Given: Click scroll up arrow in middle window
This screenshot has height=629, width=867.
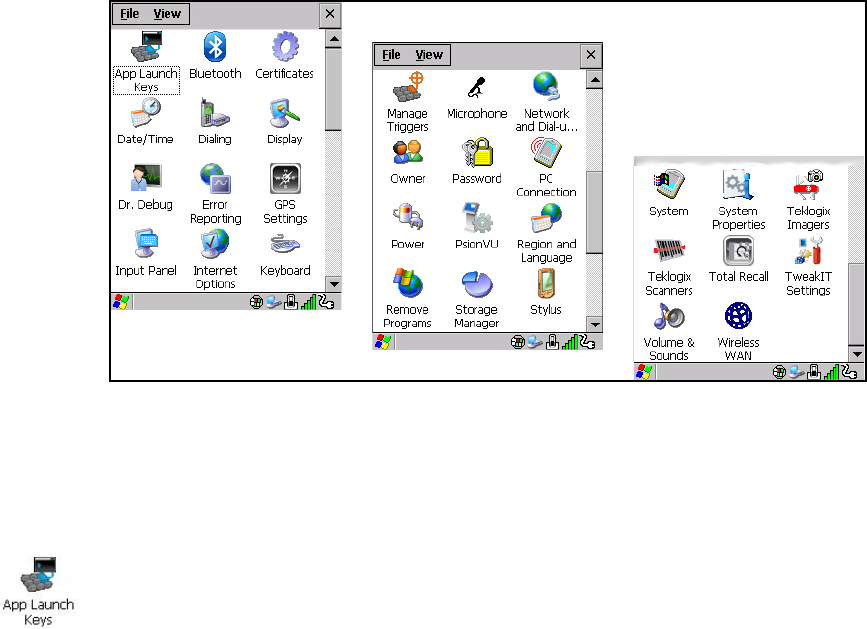Looking at the screenshot, I should pos(594,80).
